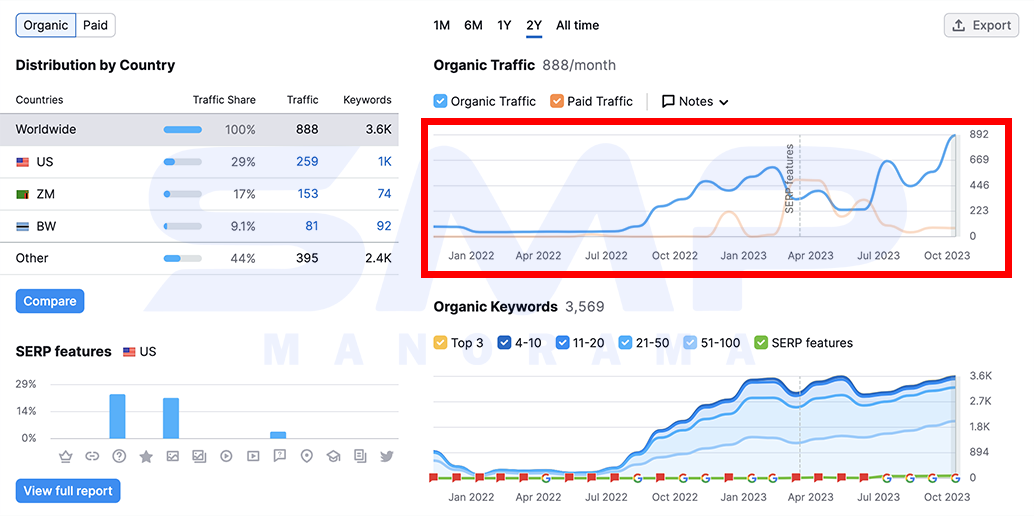The width and height of the screenshot is (1034, 516).
Task: Click the Export button
Action: pos(981,25)
